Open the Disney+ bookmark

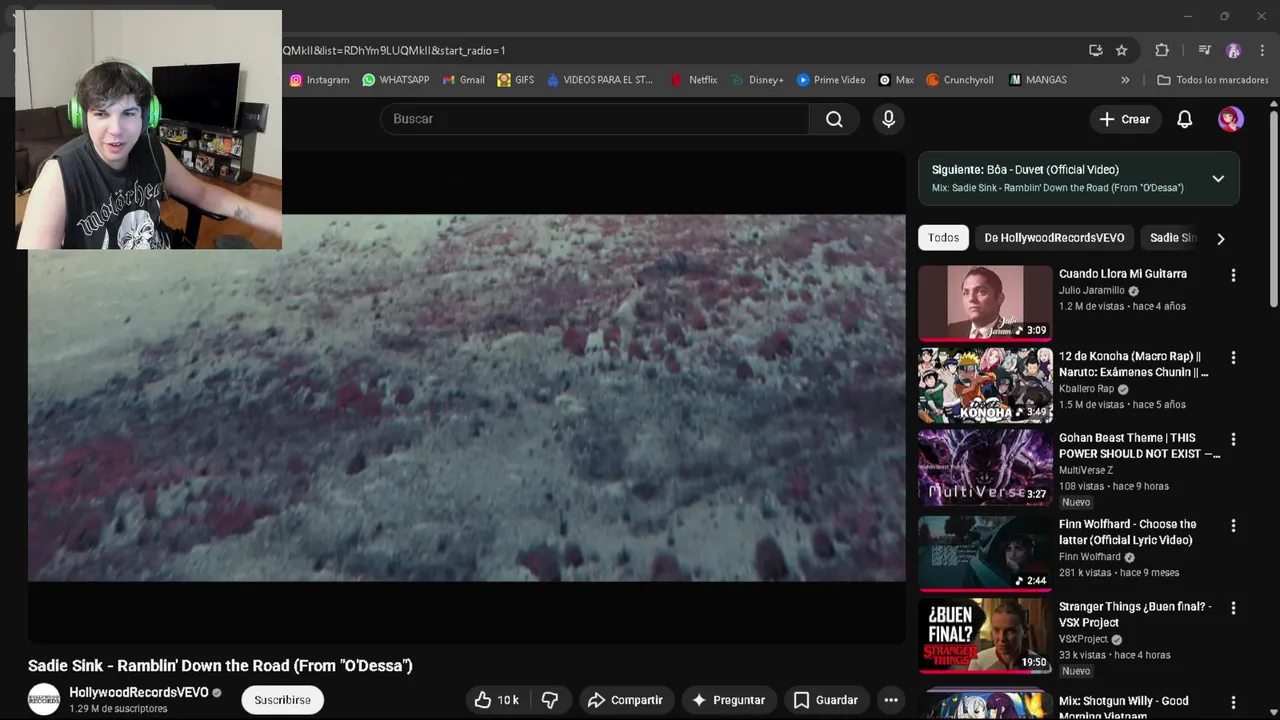coord(757,80)
